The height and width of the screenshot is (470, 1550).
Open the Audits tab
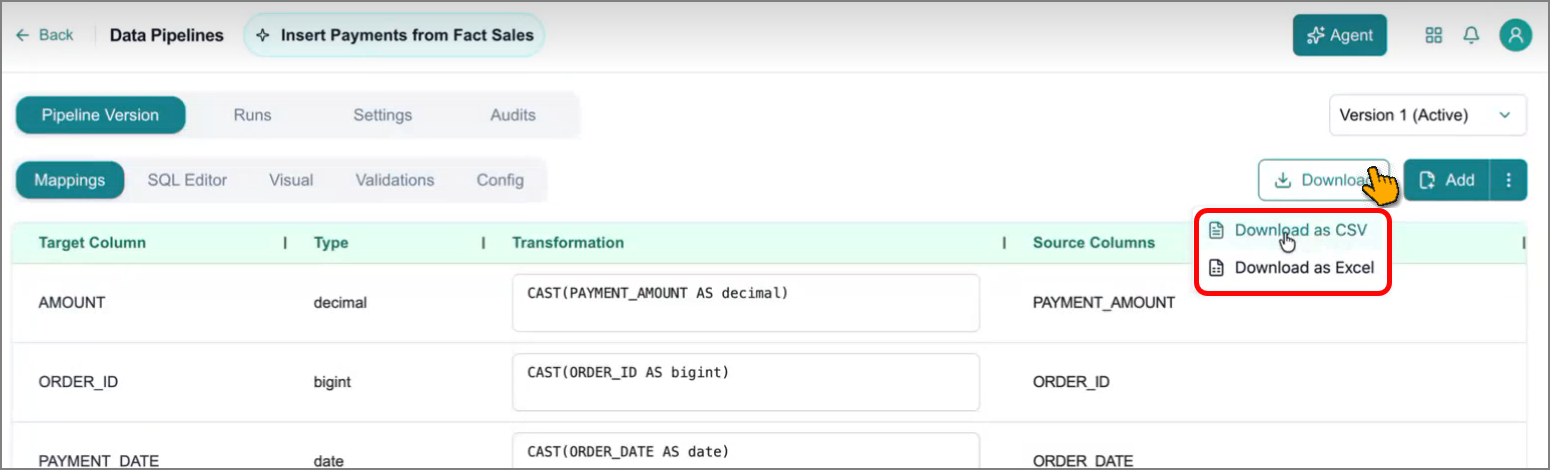pos(512,115)
